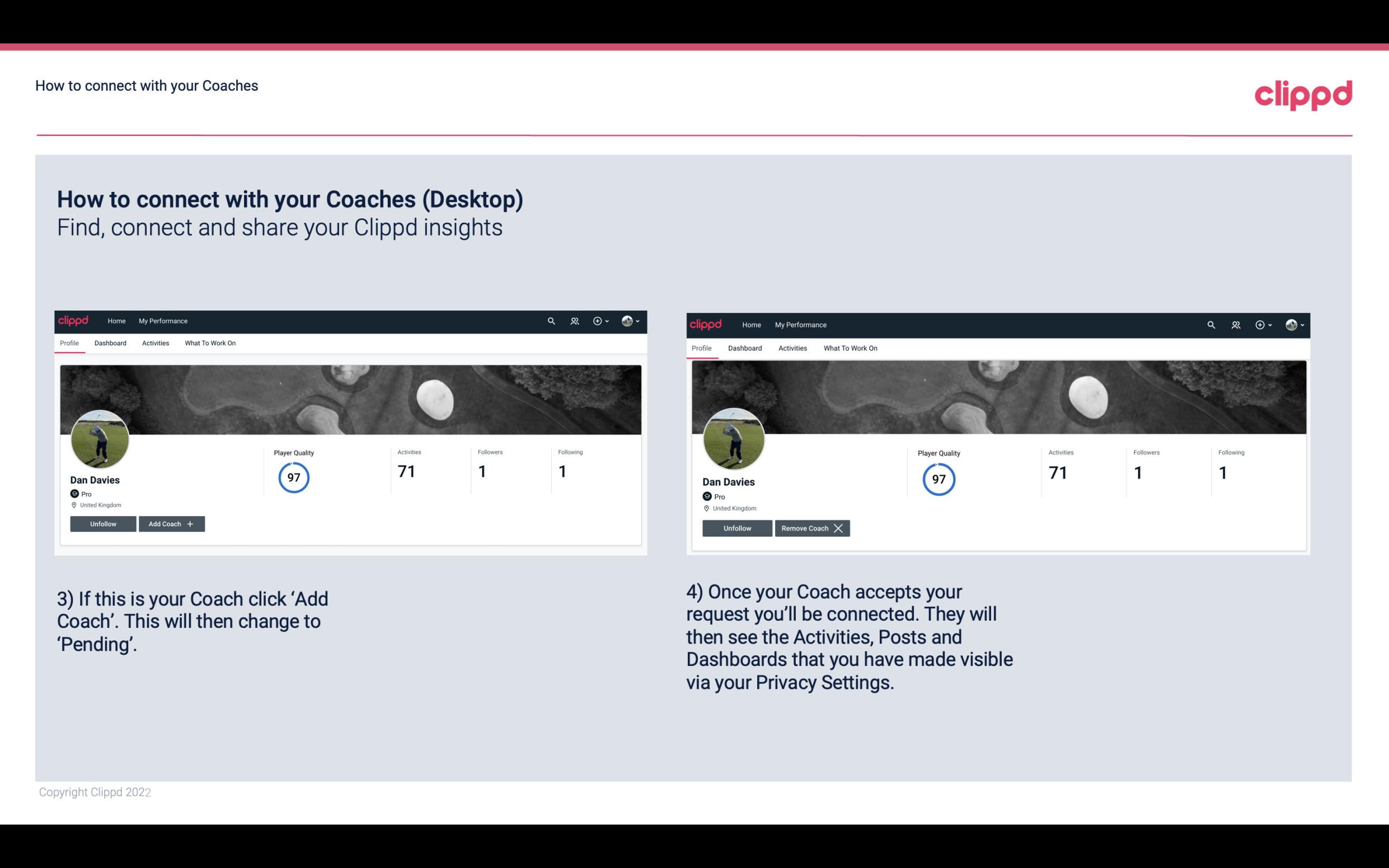Click the 'Add Coach' button on profile
Viewport: 1389px width, 868px height.
[x=170, y=523]
